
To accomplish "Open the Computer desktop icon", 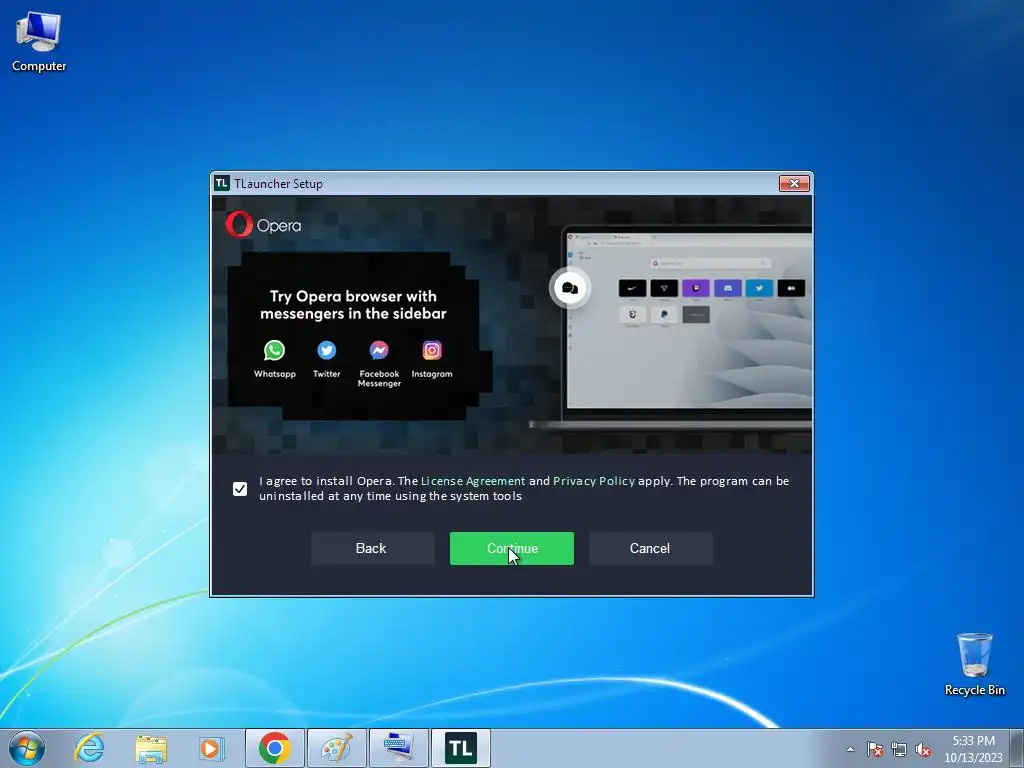I will tap(39, 41).
